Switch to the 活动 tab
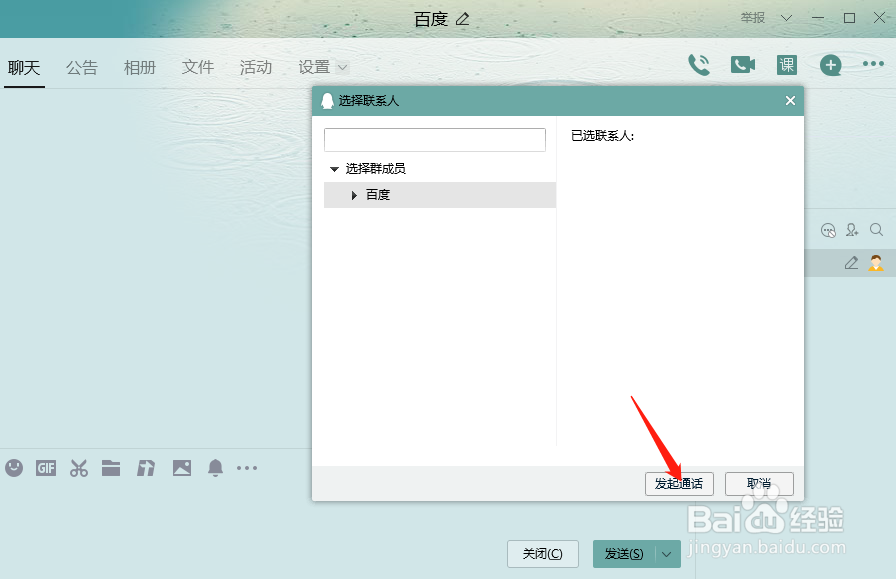 click(256, 67)
